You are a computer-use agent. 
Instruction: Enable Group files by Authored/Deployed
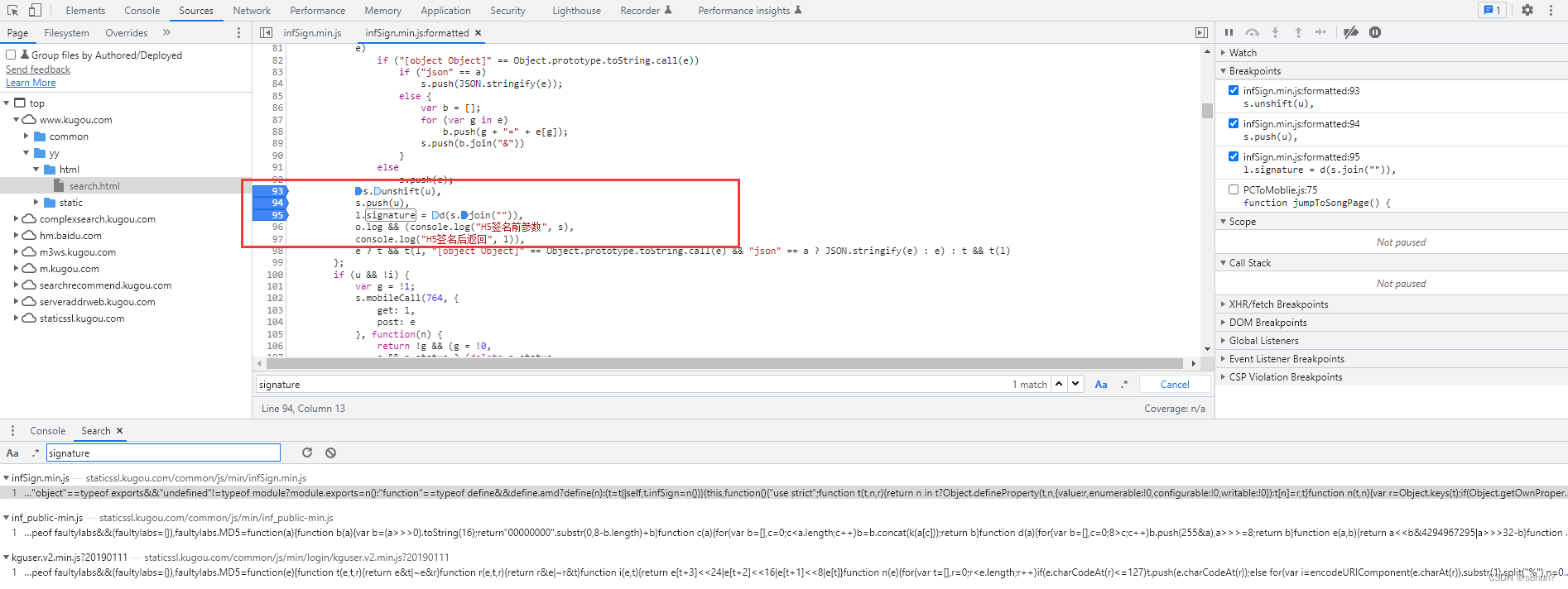pos(11,55)
